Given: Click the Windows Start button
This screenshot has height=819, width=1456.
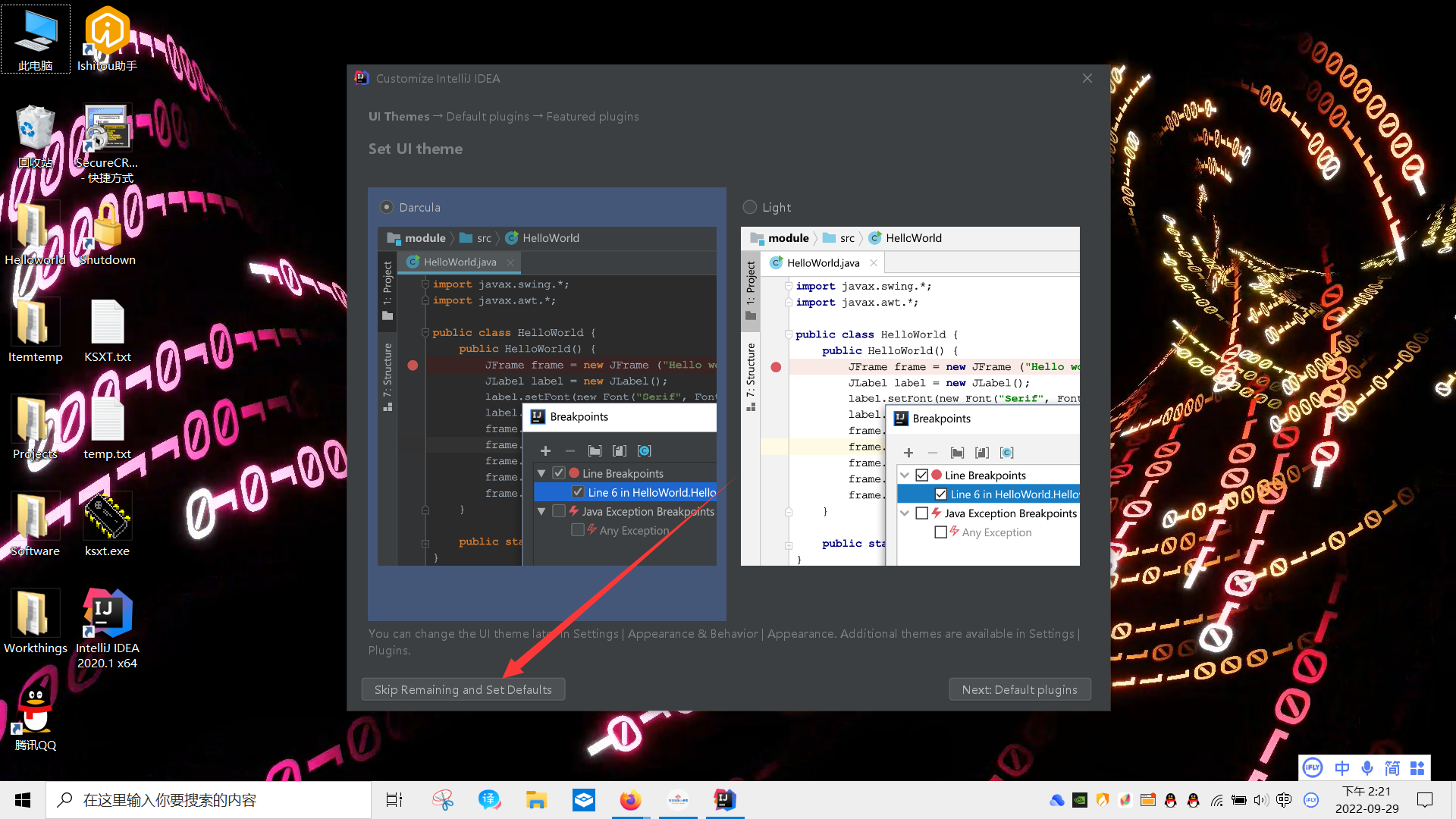Looking at the screenshot, I should 23,800.
